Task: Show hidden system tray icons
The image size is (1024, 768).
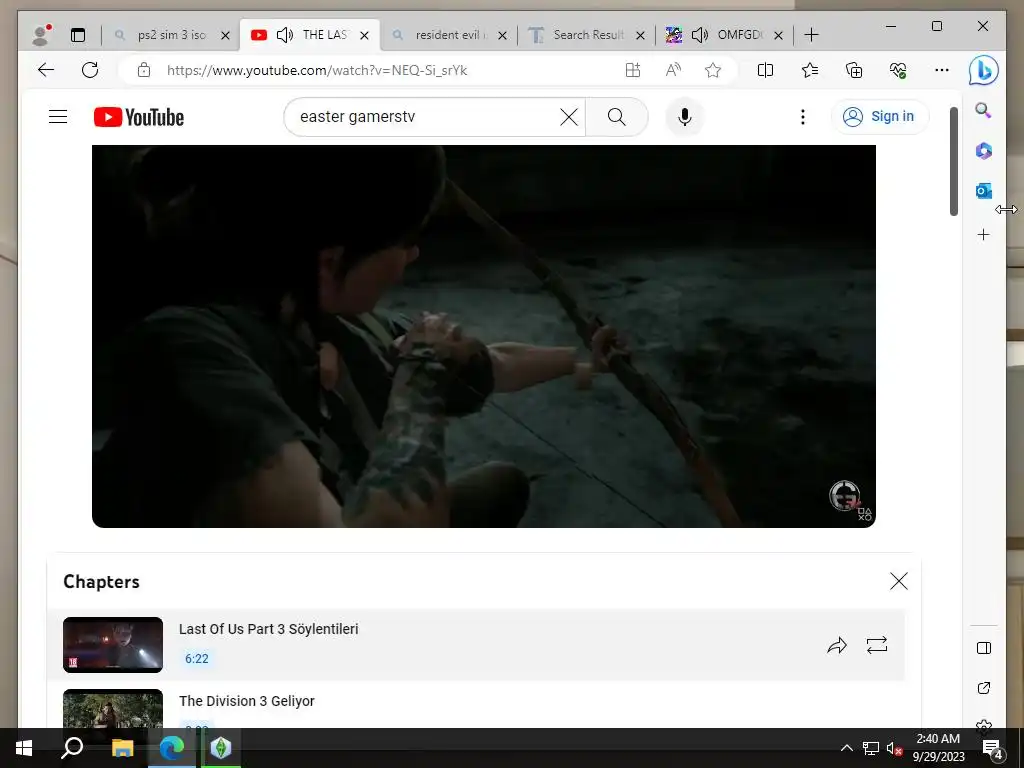Action: pyautogui.click(x=846, y=748)
